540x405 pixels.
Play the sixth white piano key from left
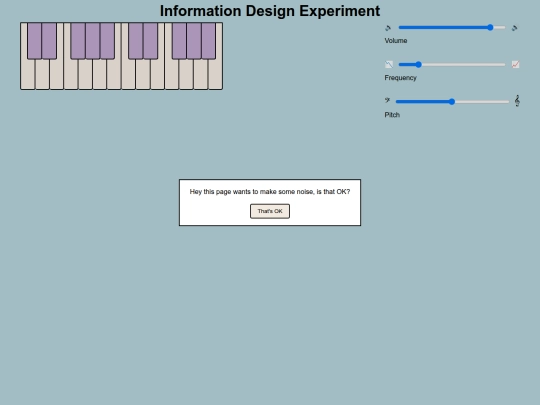[x=100, y=74]
